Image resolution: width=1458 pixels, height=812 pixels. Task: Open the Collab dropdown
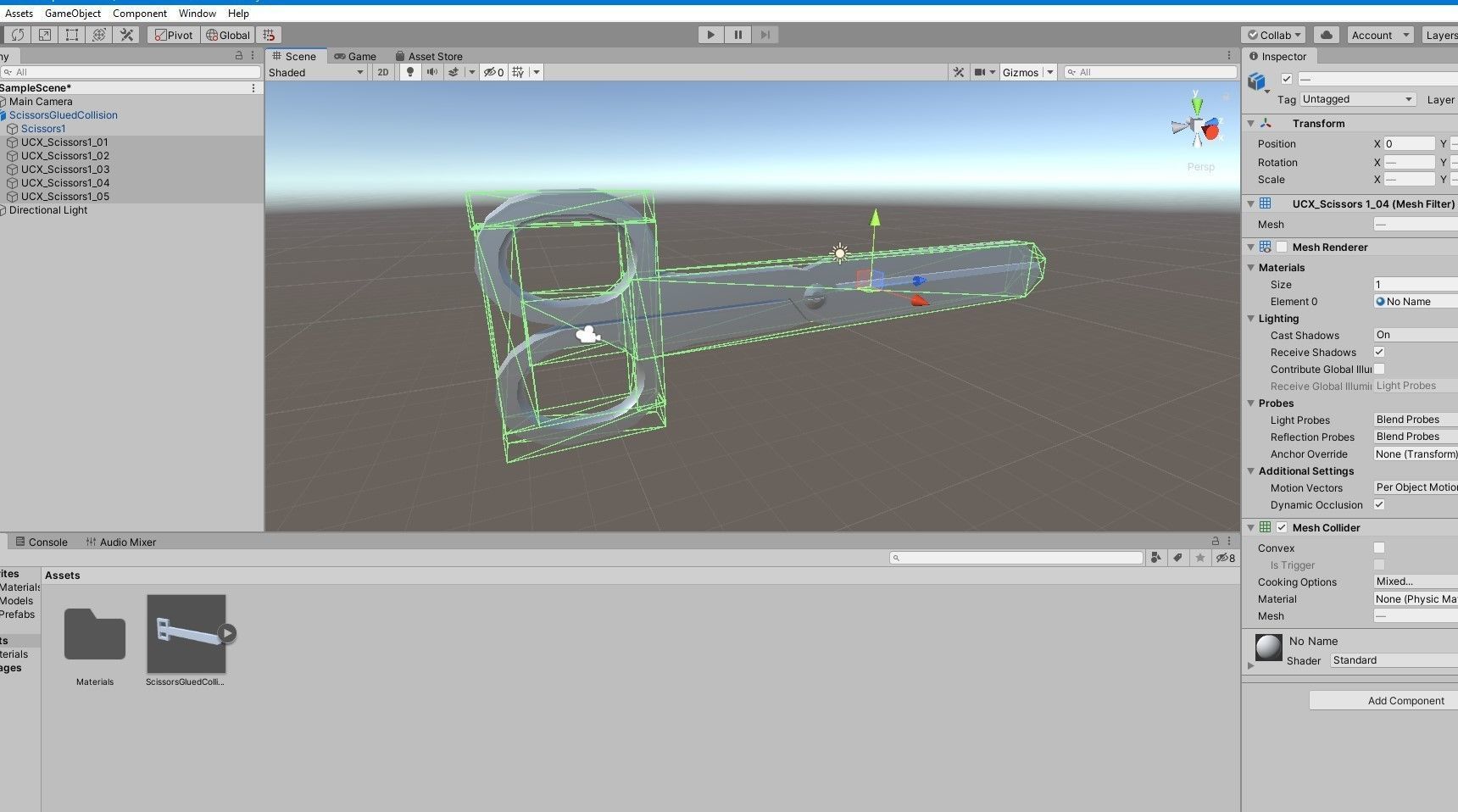click(1273, 35)
